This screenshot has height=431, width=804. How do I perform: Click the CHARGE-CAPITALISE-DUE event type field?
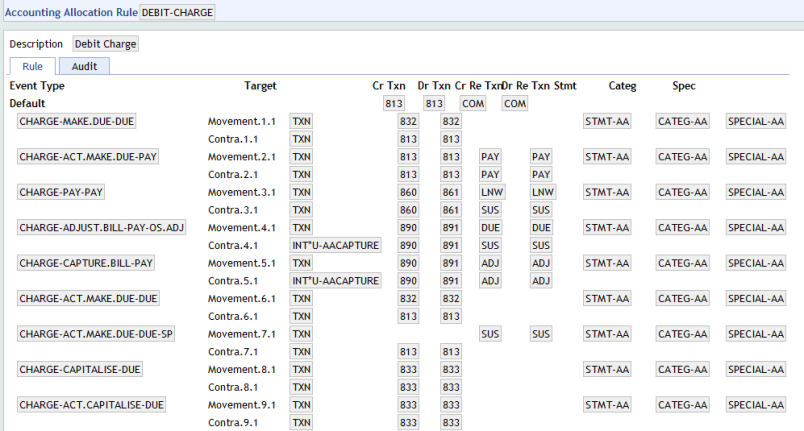tap(79, 369)
